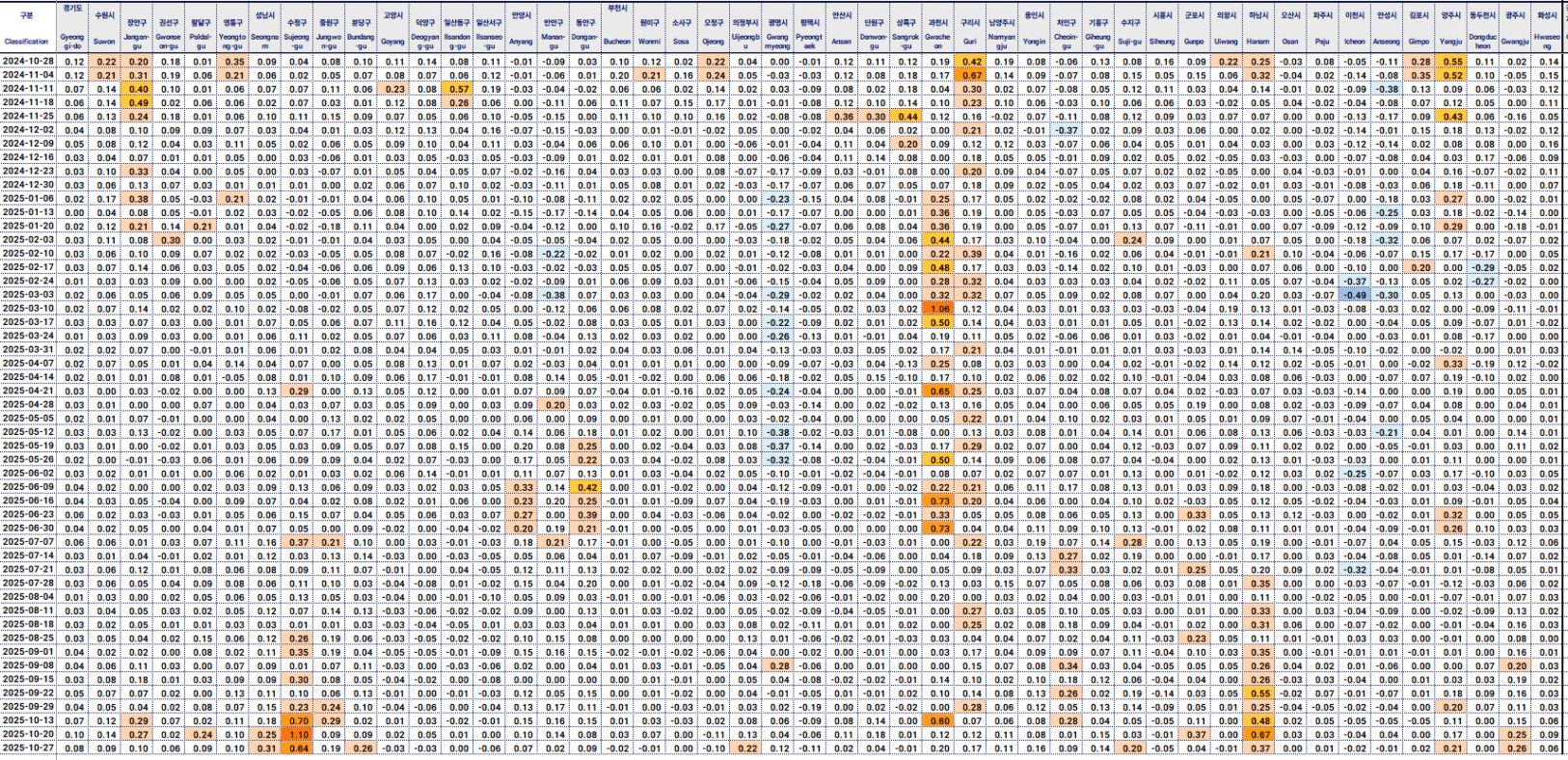This screenshot has height=760, width=1568.
Task: Click the 2025-06-30 date row label
Action: click(x=28, y=528)
